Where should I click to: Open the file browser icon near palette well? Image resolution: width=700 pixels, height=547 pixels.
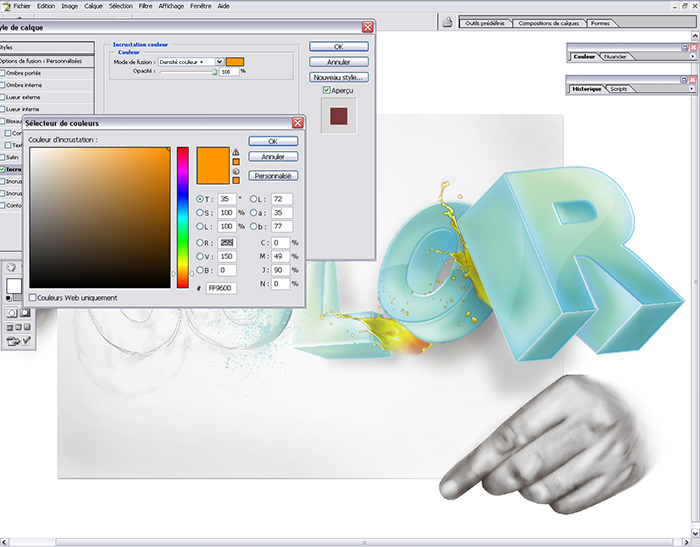(448, 22)
